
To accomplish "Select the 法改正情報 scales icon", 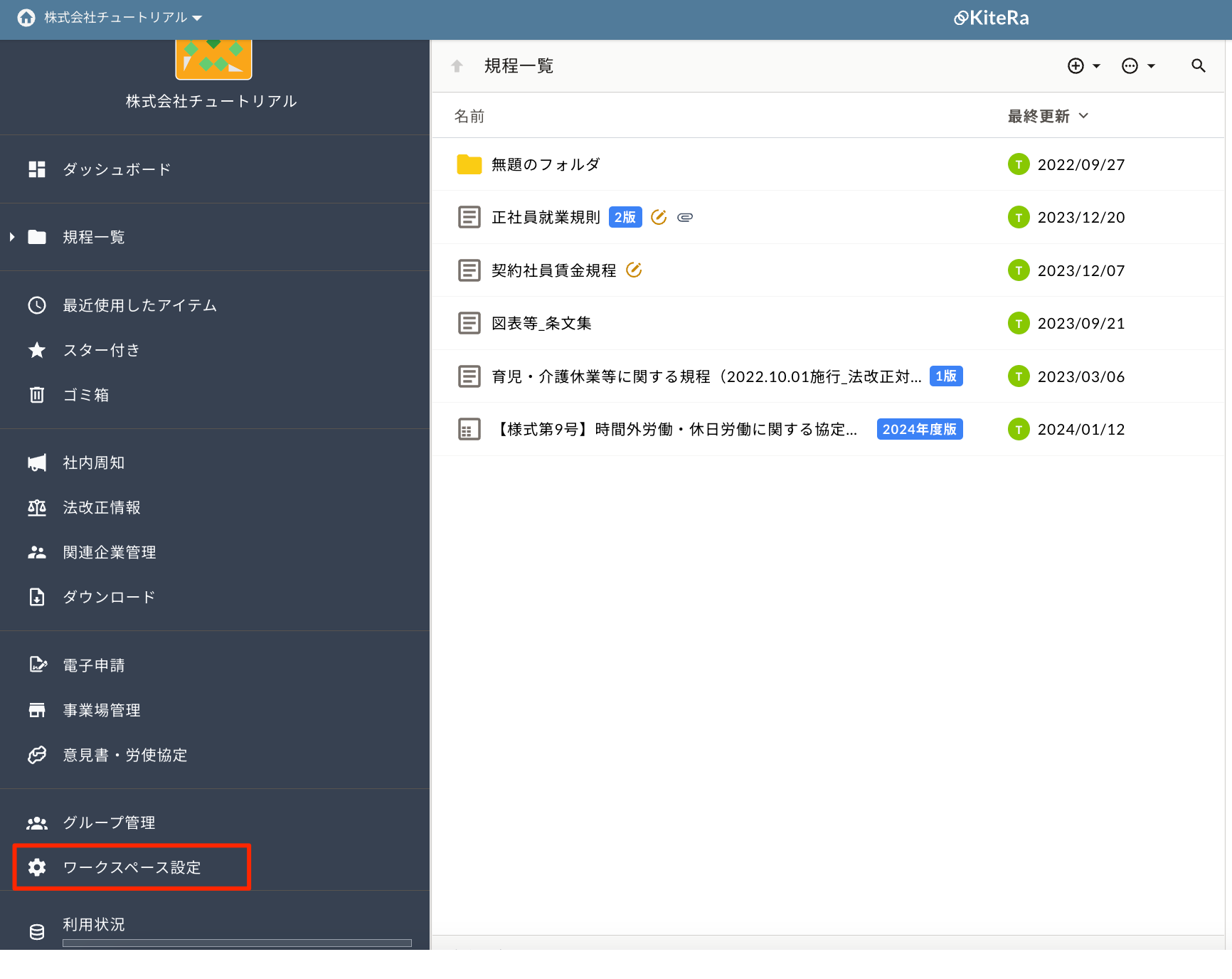I will [36, 507].
